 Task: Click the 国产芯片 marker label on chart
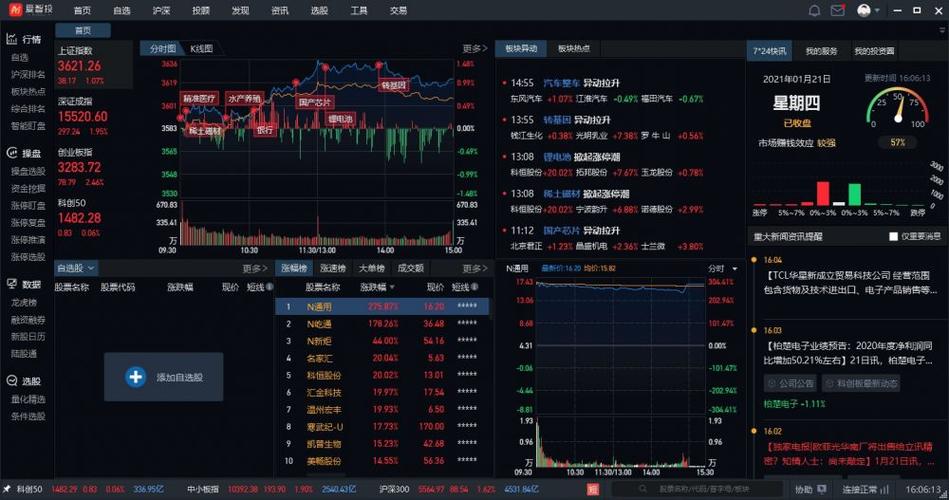pyautogui.click(x=314, y=102)
